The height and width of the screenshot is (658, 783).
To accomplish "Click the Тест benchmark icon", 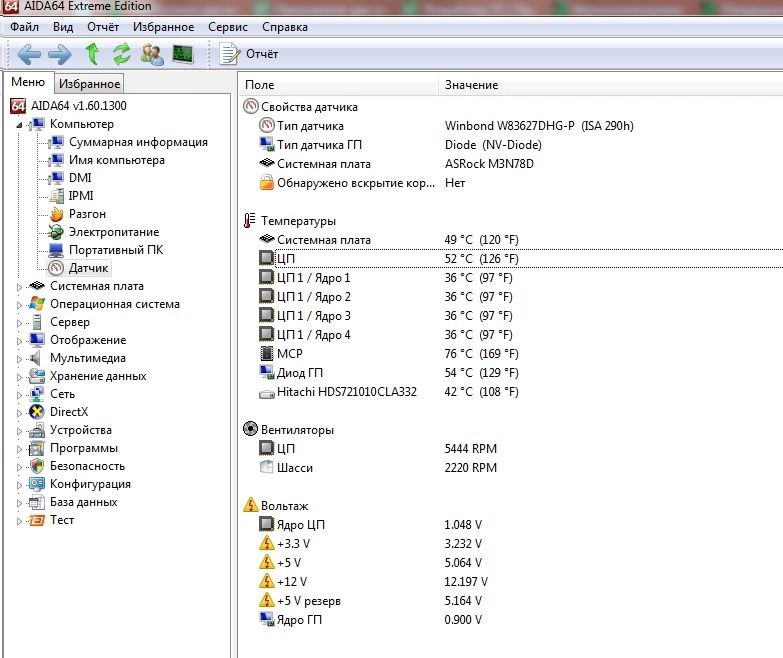I will click(x=36, y=520).
